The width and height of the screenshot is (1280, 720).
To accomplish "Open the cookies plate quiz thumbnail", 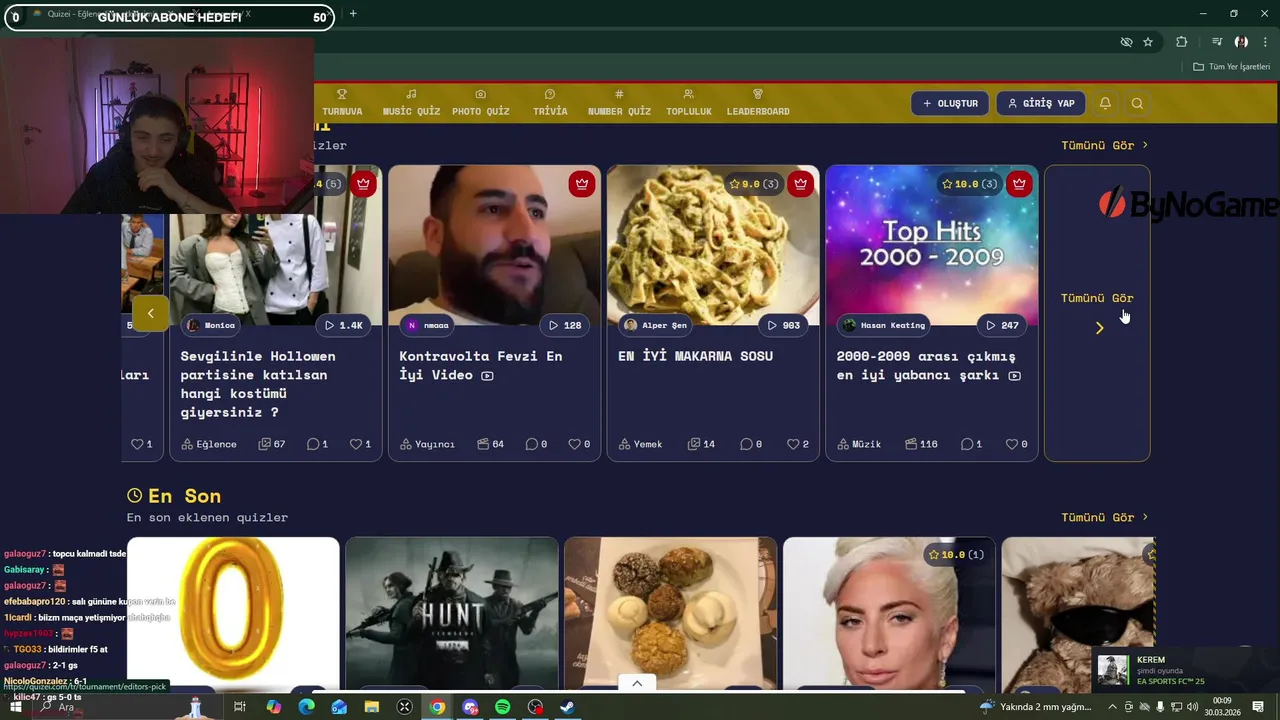I will tap(670, 613).
